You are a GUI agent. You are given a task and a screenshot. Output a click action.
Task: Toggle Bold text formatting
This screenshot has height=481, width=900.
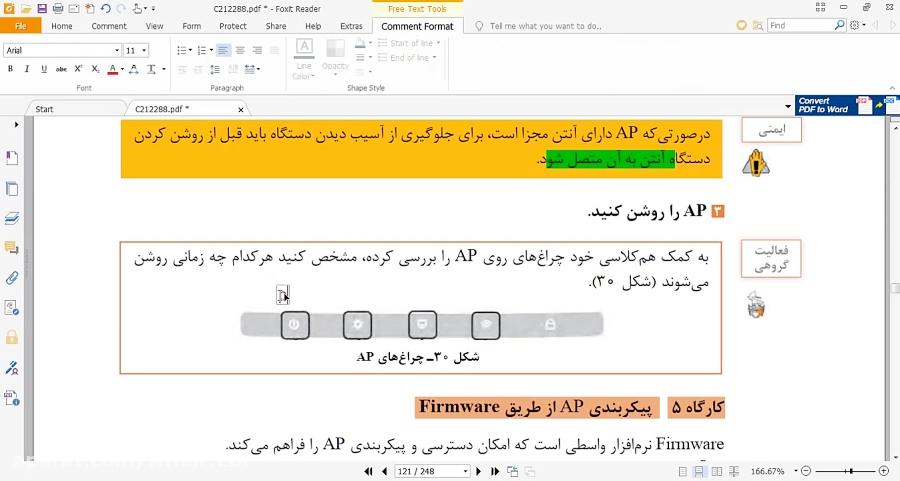[x=10, y=69]
